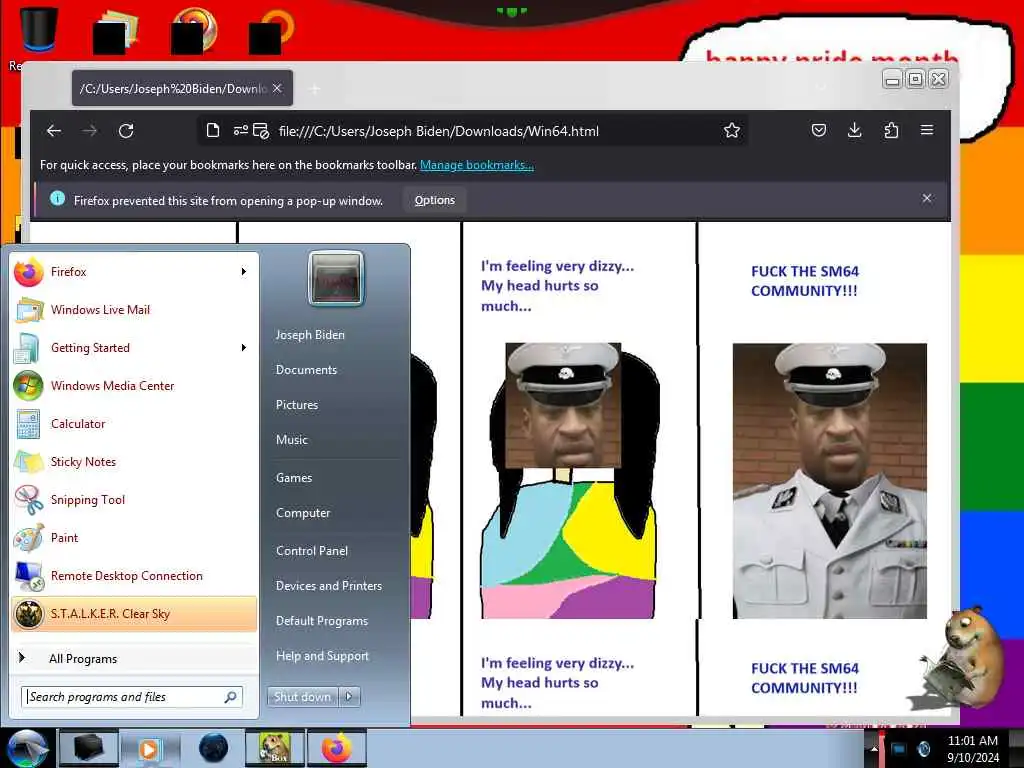Launch Windows Media Center
The height and width of the screenshot is (768, 1024).
(x=134, y=385)
